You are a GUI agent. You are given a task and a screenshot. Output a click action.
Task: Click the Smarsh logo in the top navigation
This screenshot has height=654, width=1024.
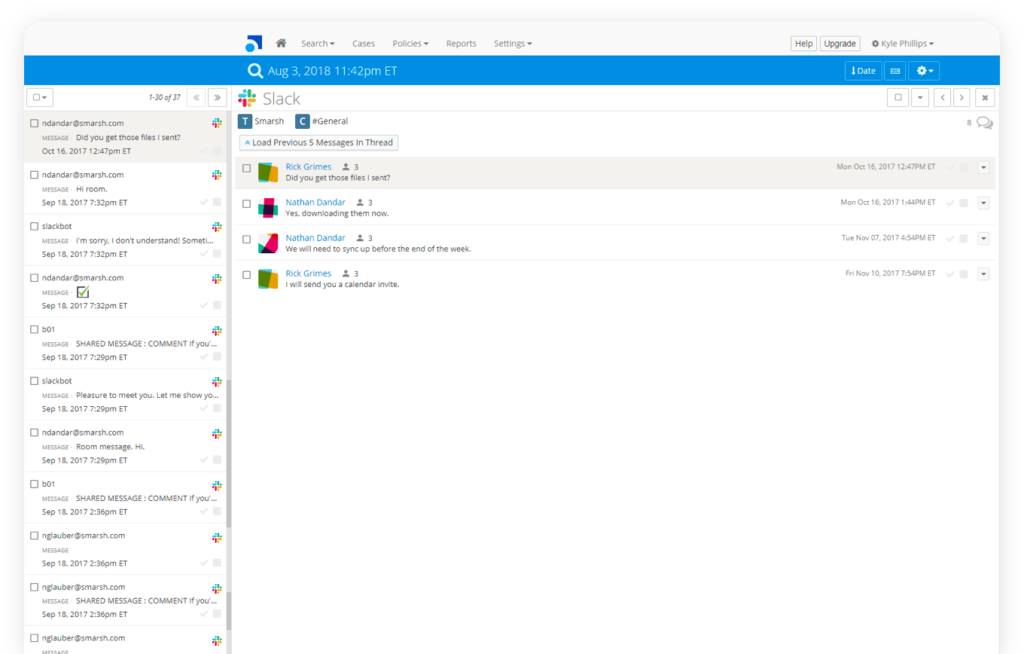pos(253,43)
